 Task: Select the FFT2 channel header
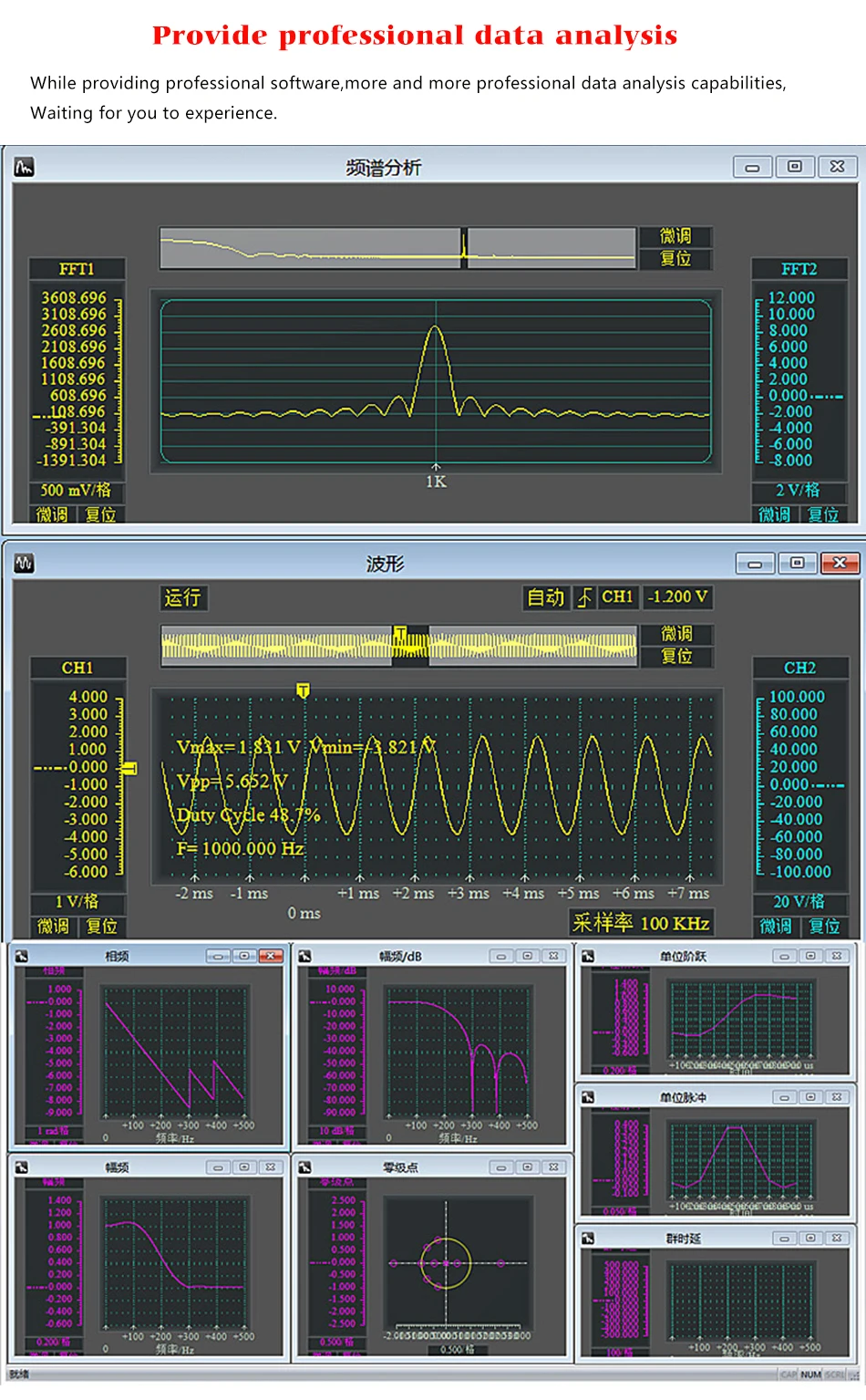[x=799, y=269]
